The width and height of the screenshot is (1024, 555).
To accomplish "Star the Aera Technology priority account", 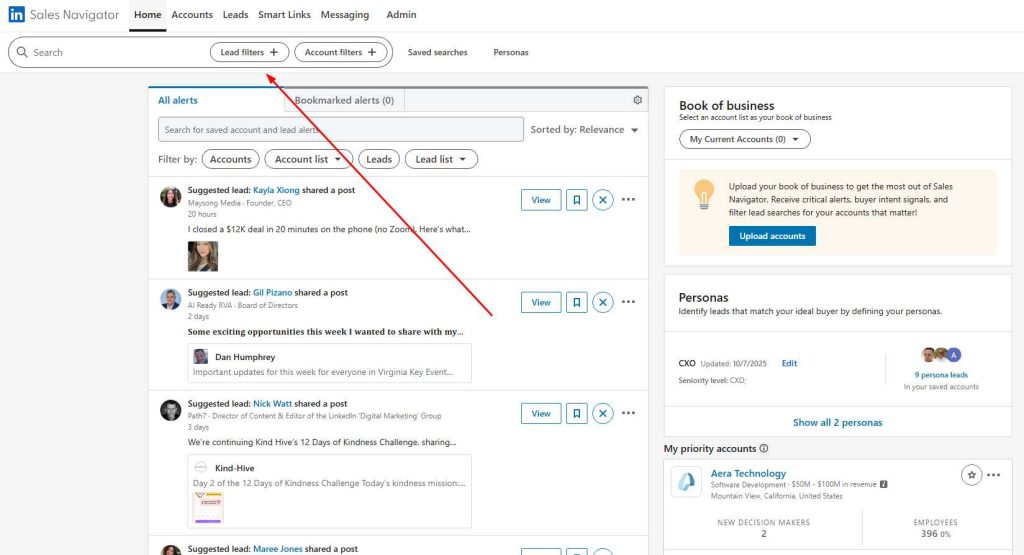I will coord(972,475).
